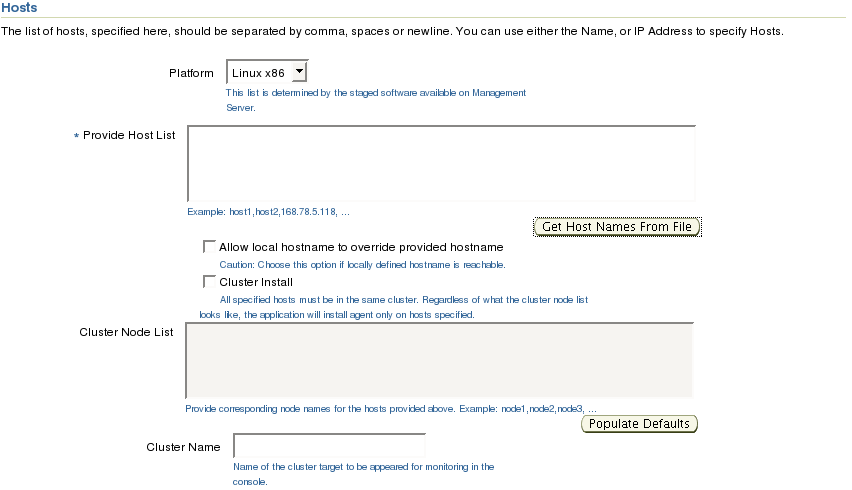Focus the Cluster Name input field

pyautogui.click(x=329, y=446)
